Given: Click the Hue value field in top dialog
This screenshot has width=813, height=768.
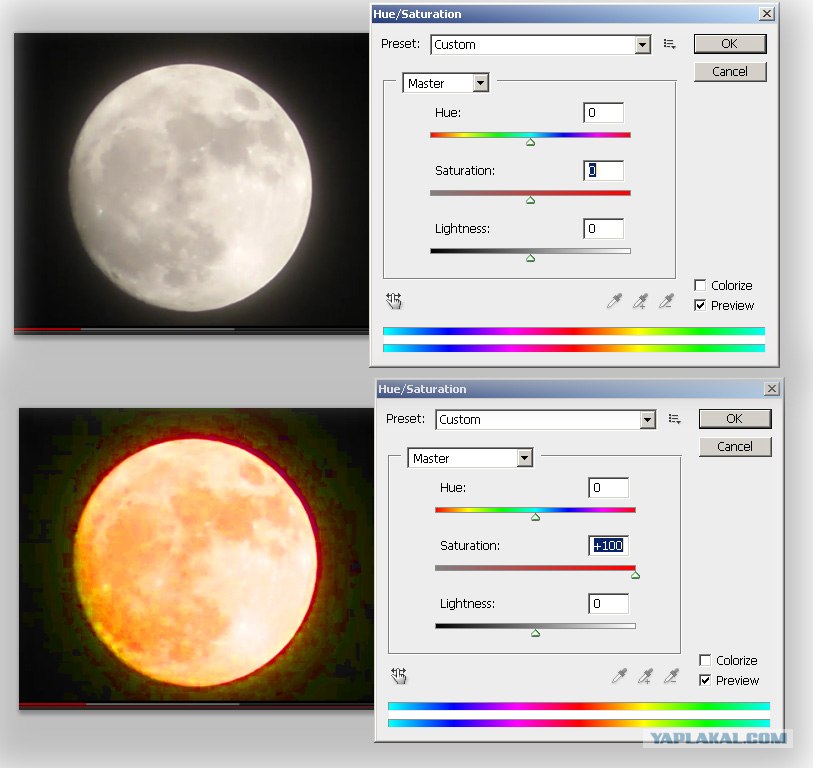Looking at the screenshot, I should (x=604, y=113).
